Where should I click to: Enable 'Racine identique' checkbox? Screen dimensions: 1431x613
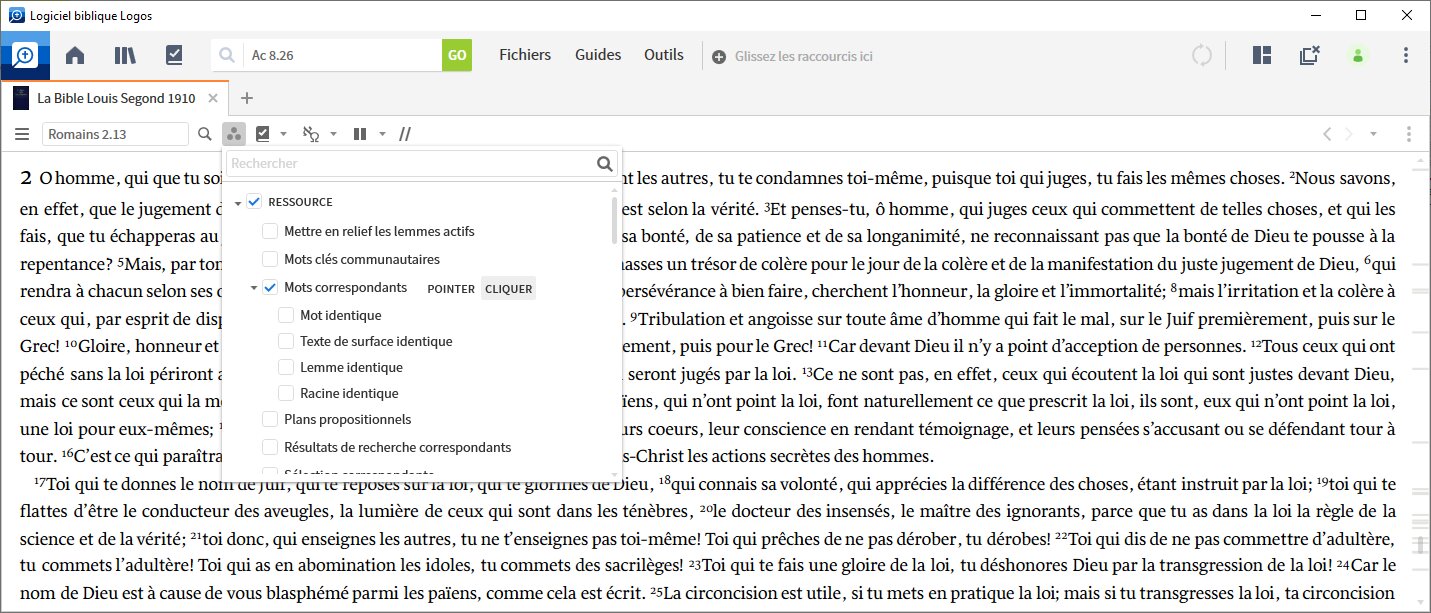[x=286, y=393]
